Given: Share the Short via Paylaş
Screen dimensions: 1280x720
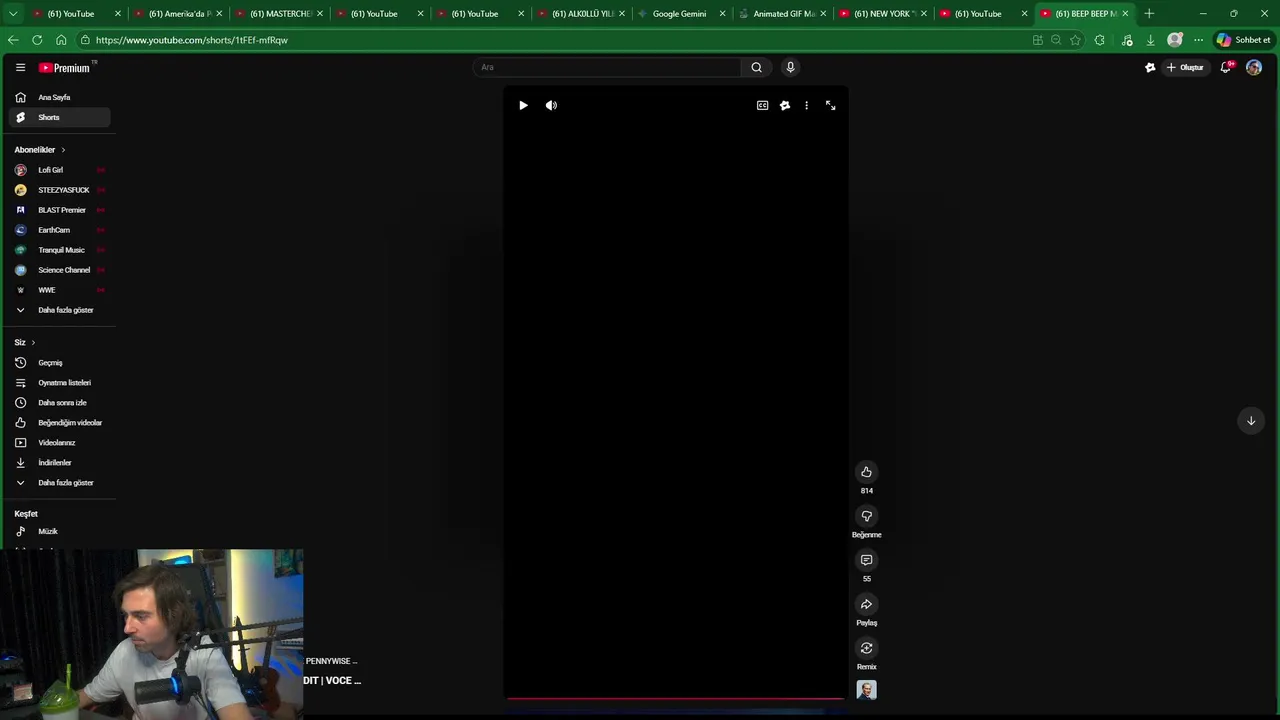Looking at the screenshot, I should pyautogui.click(x=867, y=604).
